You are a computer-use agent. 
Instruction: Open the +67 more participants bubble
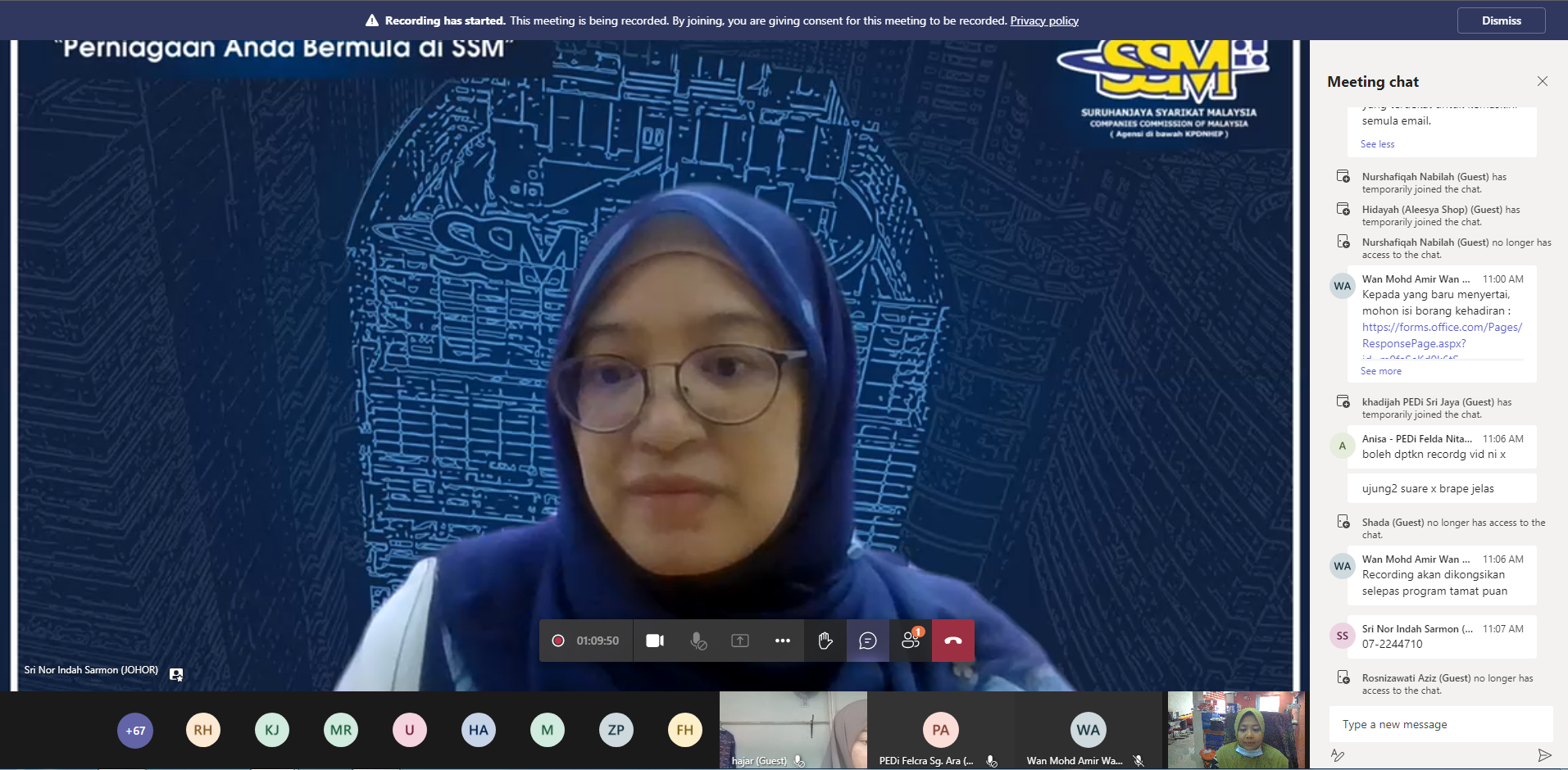point(135,730)
